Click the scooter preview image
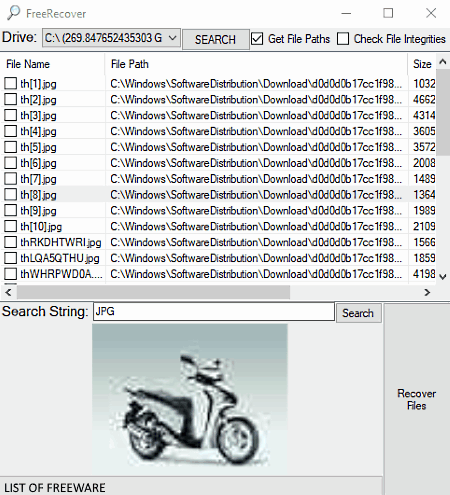The height and width of the screenshot is (495, 450). 190,400
